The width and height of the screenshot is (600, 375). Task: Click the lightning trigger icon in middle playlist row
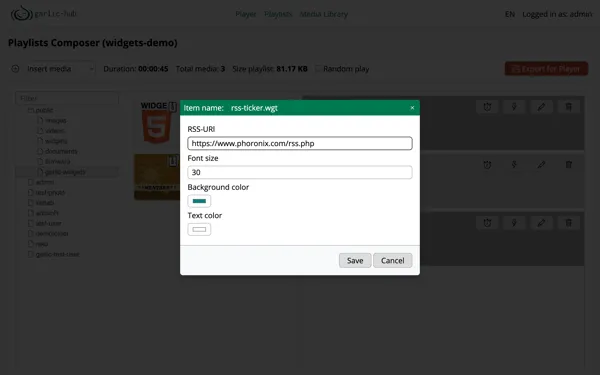[514, 165]
